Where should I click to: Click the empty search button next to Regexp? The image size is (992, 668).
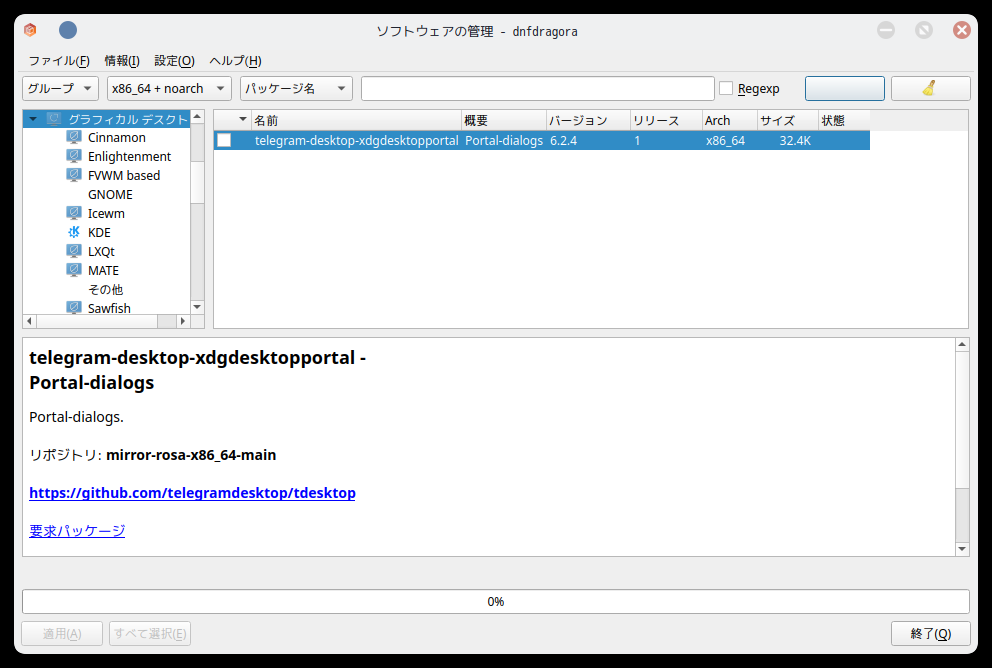(845, 89)
